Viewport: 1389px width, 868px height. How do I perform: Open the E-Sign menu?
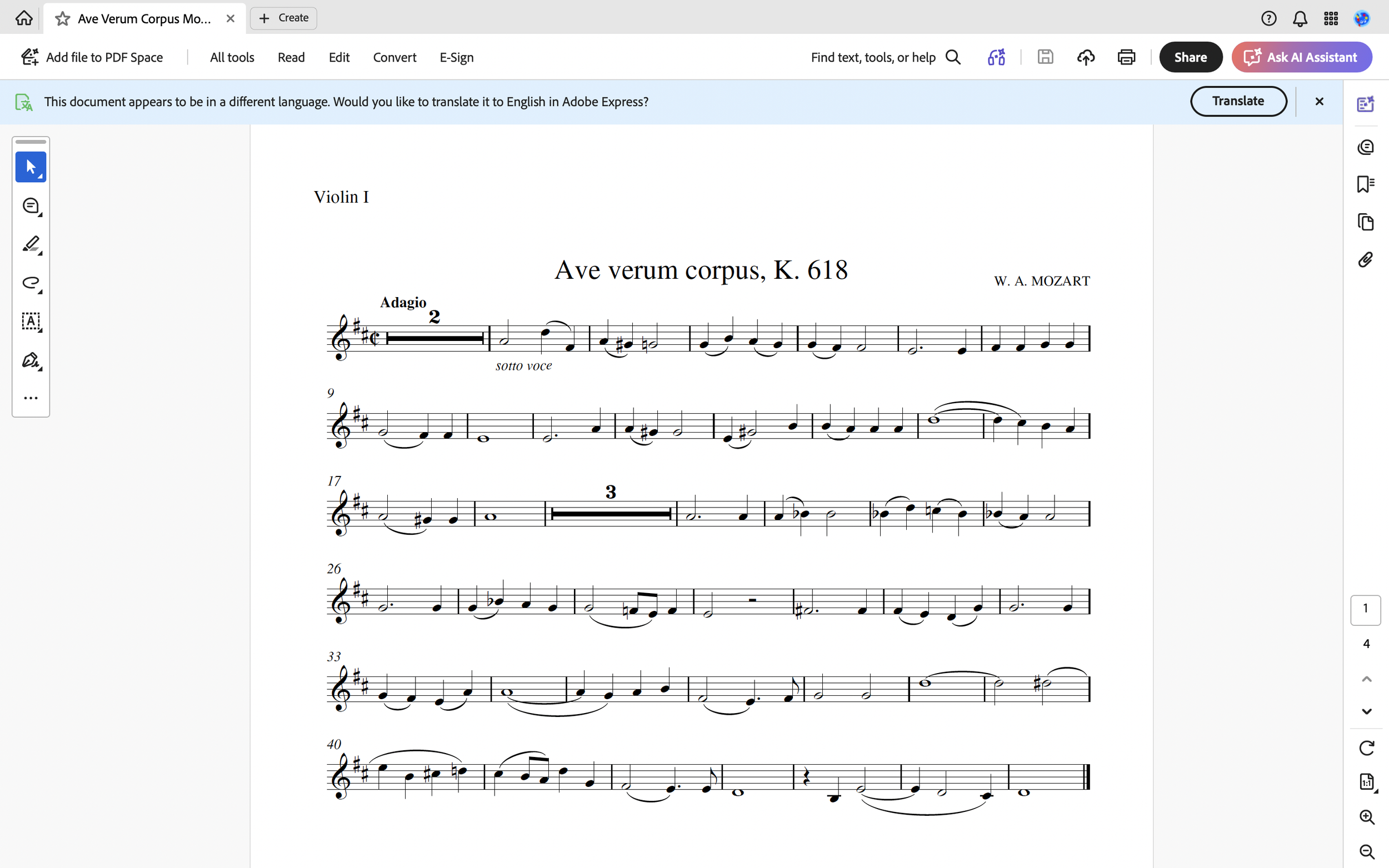pyautogui.click(x=457, y=57)
